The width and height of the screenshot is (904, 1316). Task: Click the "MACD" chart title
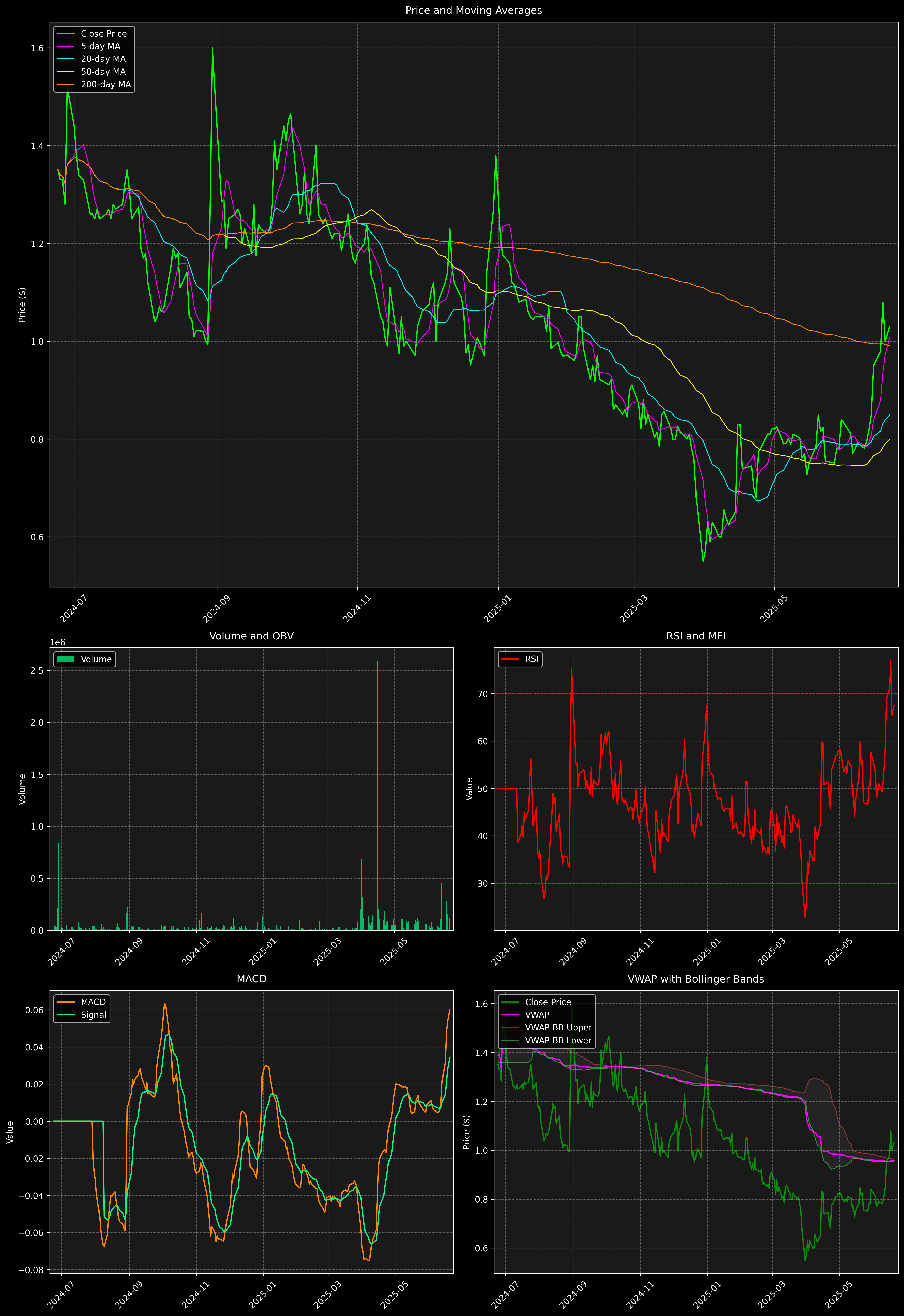point(252,979)
